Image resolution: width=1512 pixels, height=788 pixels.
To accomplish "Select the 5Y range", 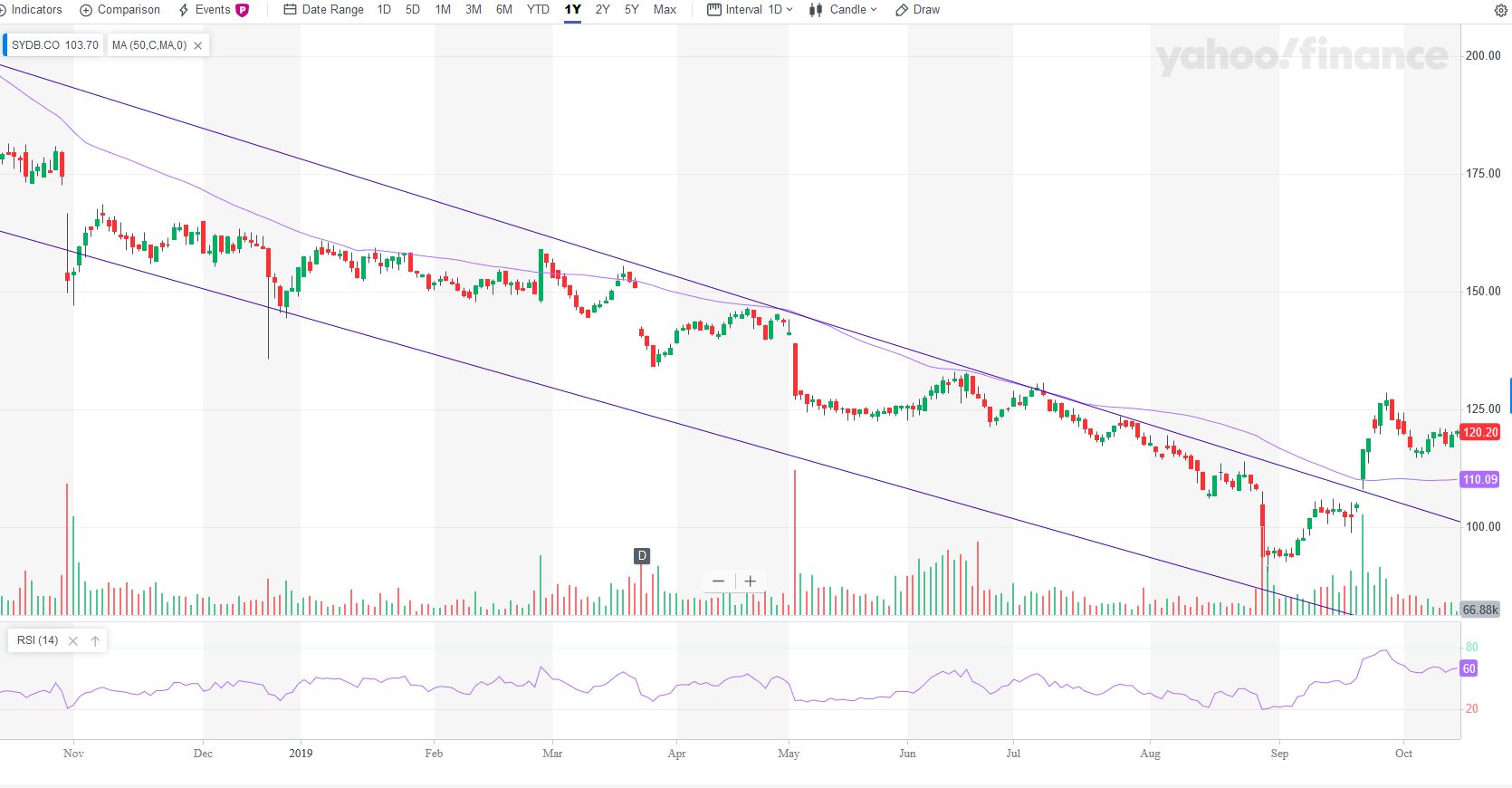I will pos(632,9).
